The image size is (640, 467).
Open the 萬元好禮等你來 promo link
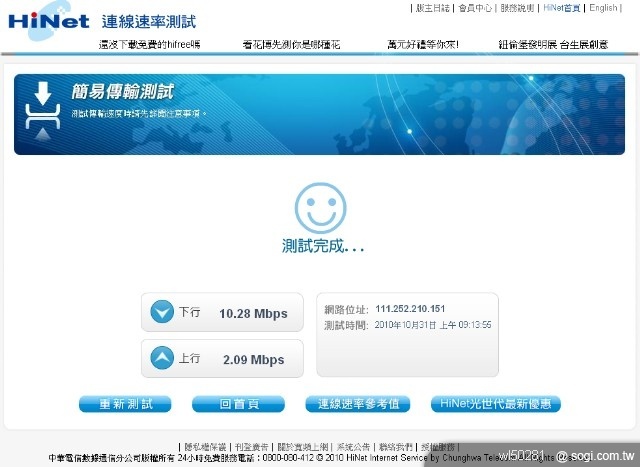coord(422,45)
